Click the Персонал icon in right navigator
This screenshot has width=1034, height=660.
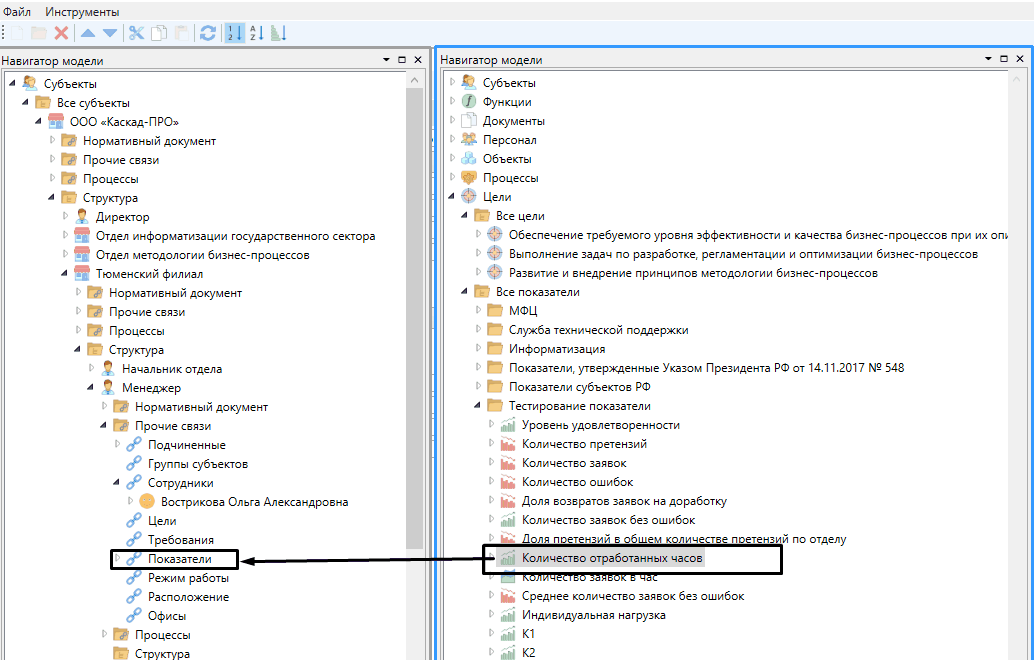point(469,140)
